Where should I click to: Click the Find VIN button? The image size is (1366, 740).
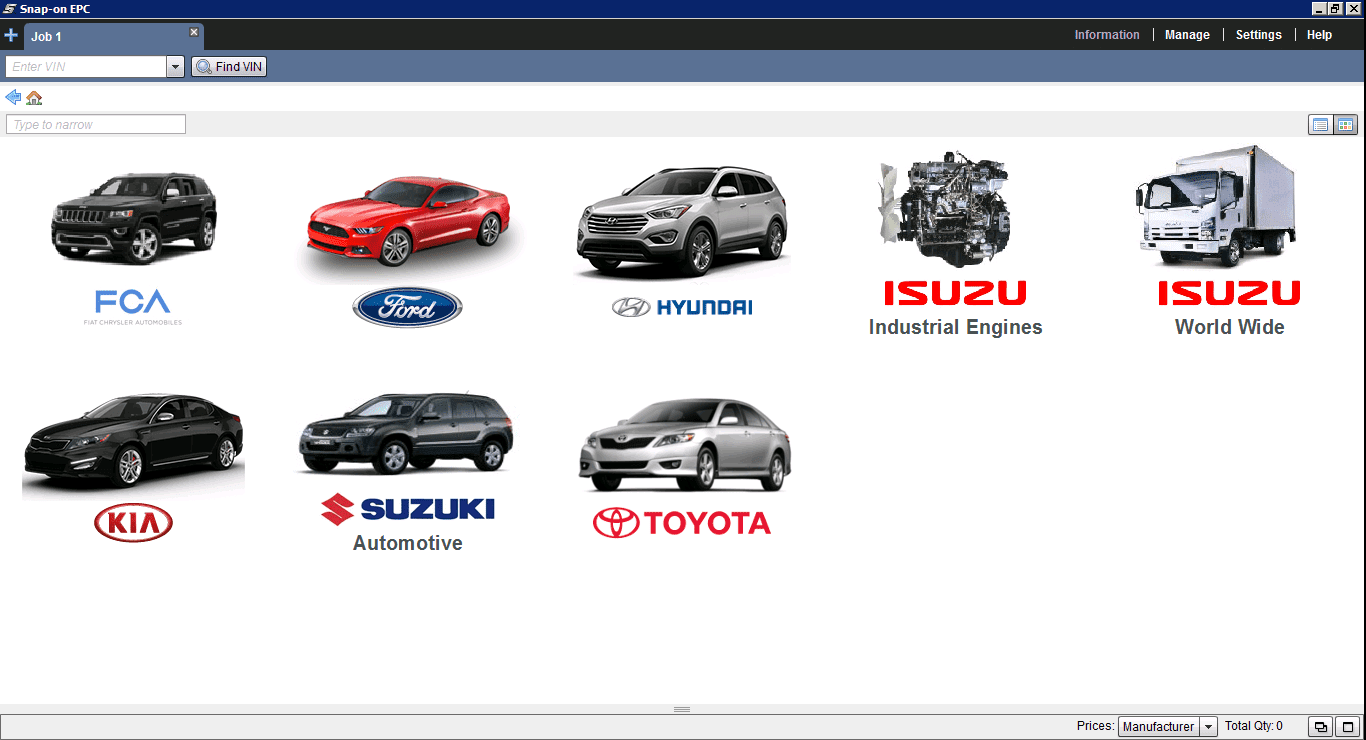click(x=229, y=67)
